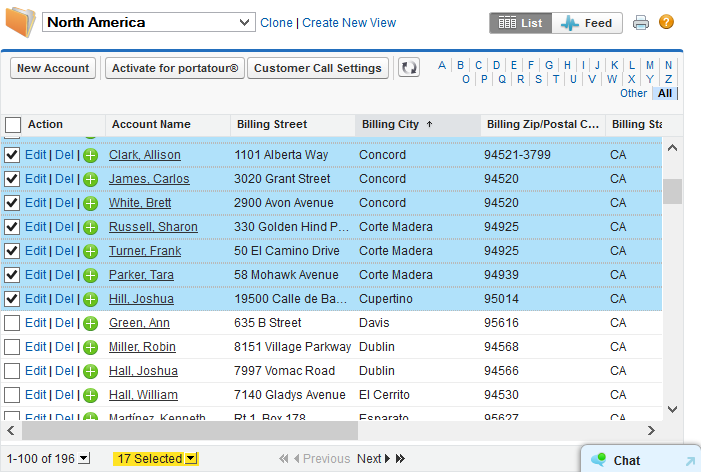Click green plus icon beside Green, Ann

[x=90, y=323]
